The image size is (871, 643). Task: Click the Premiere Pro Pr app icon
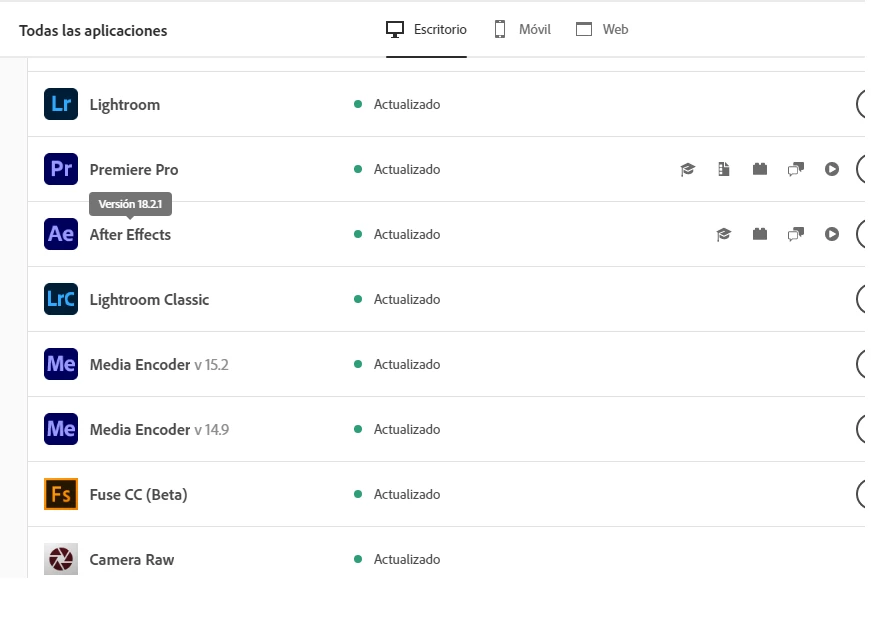click(61, 169)
